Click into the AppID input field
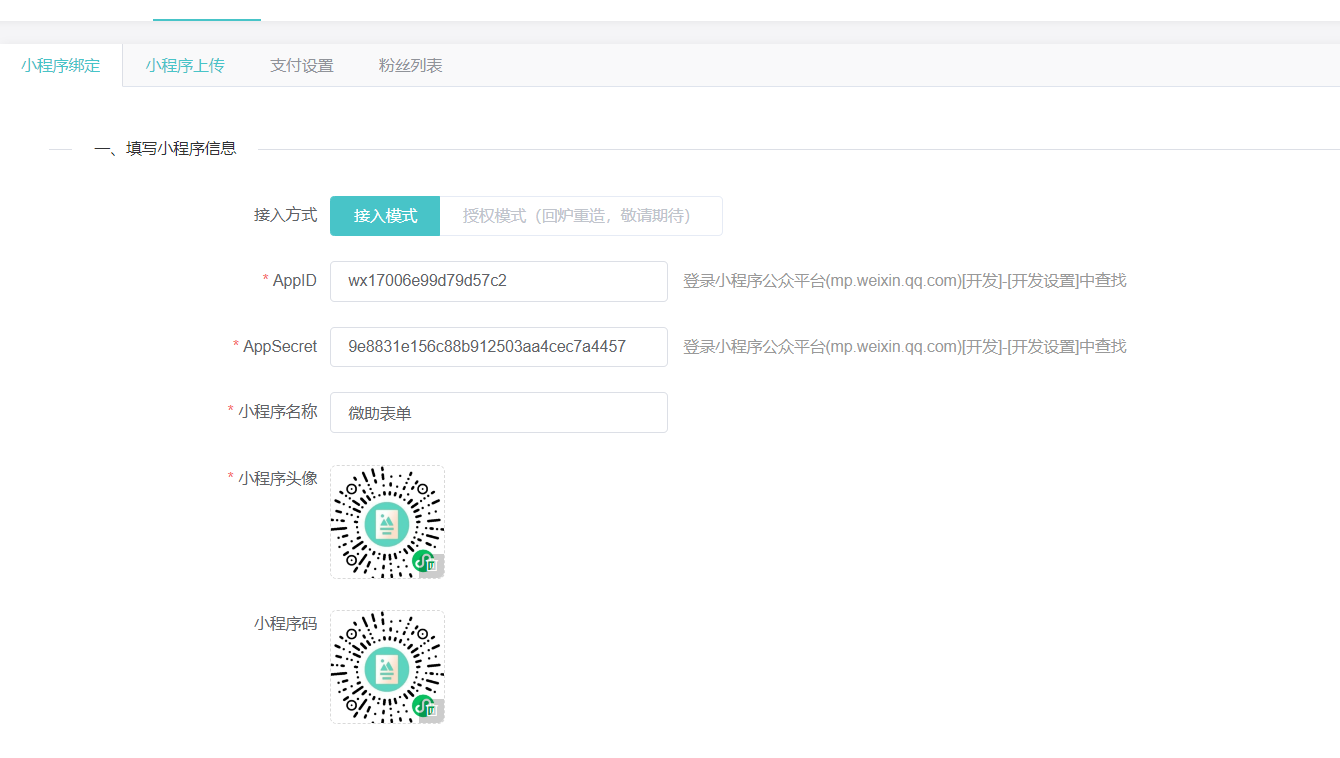1340x758 pixels. point(498,281)
